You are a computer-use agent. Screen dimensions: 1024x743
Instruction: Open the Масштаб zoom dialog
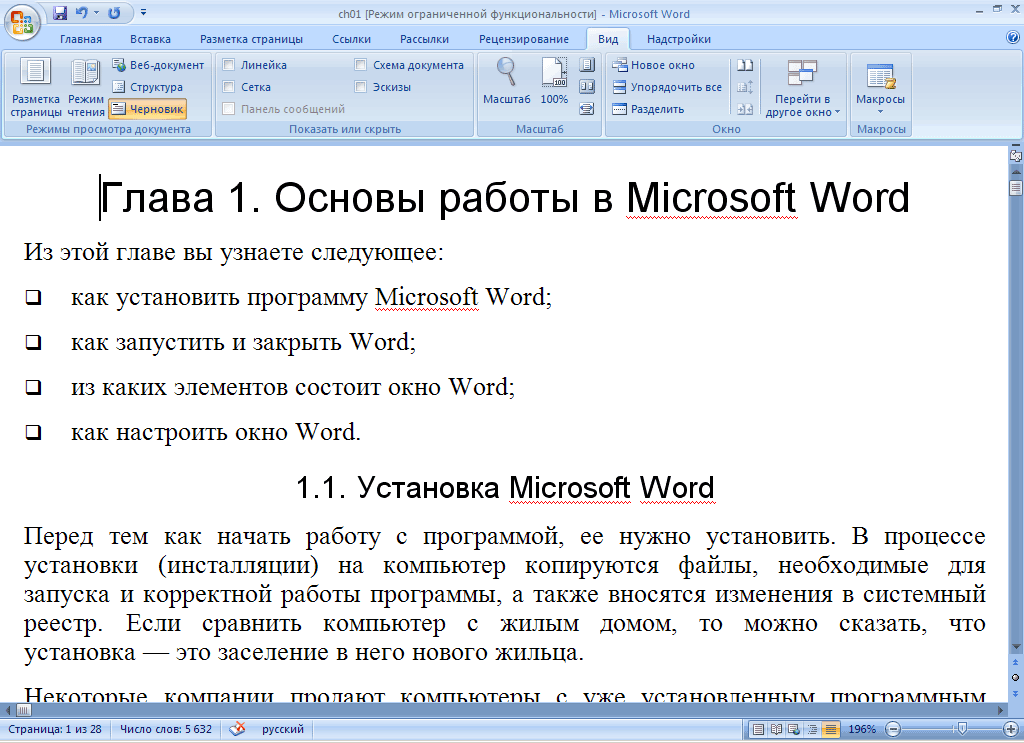[x=507, y=81]
